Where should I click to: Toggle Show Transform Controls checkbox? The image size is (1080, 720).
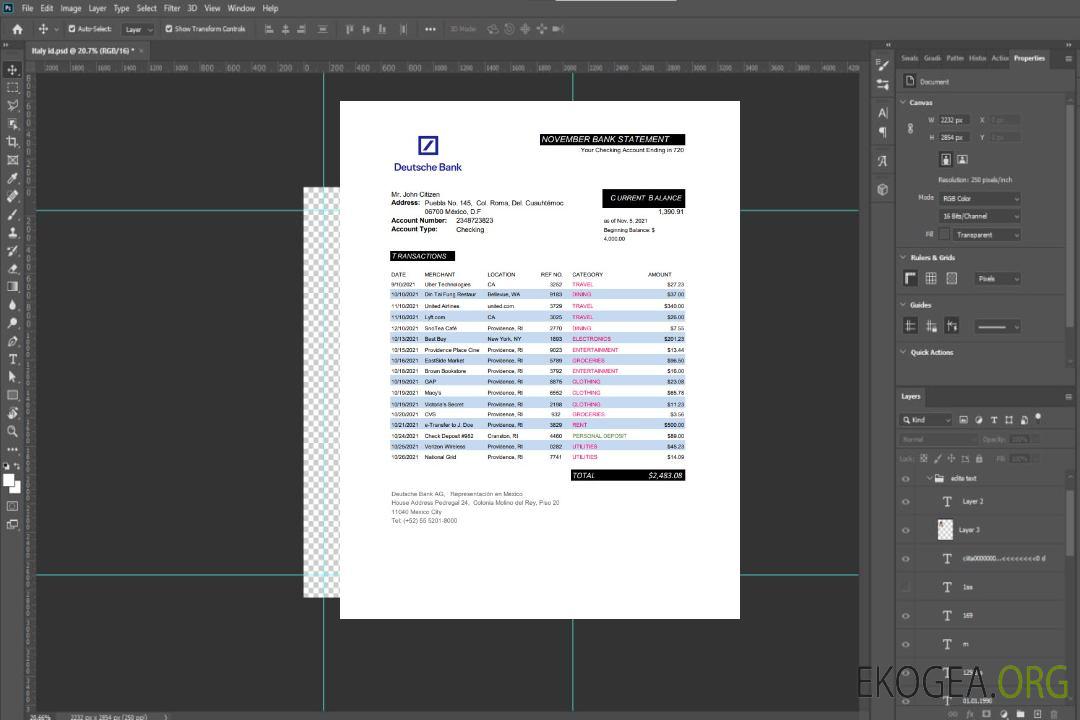(x=169, y=29)
